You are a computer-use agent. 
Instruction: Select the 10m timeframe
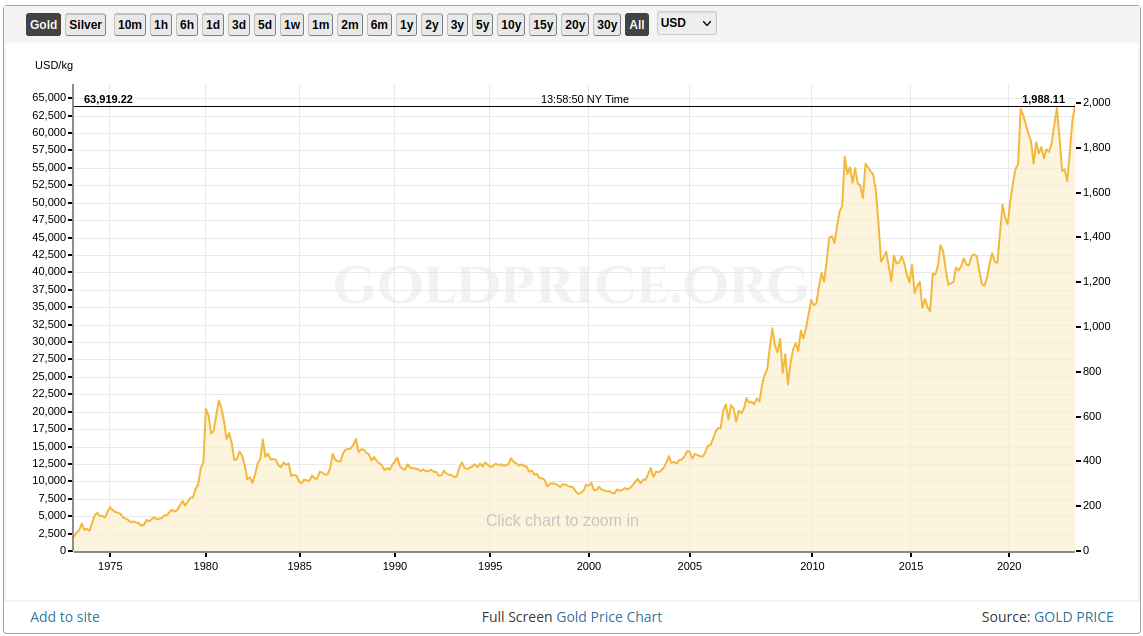click(x=129, y=24)
